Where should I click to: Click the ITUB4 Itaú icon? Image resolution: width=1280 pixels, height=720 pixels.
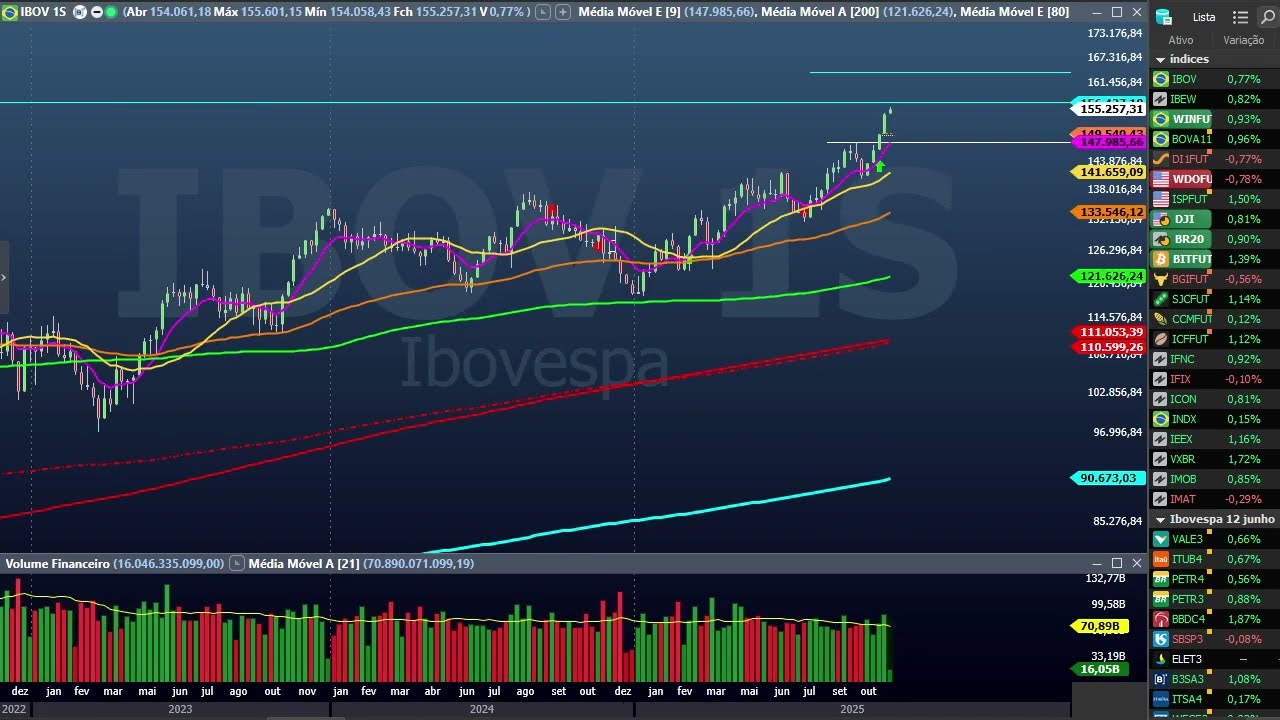click(x=1161, y=559)
